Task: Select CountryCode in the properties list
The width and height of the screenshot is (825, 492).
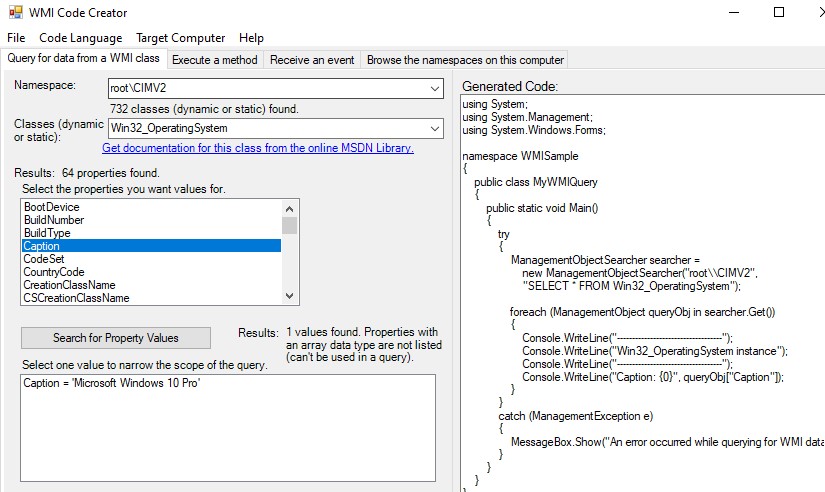Action: click(x=152, y=272)
